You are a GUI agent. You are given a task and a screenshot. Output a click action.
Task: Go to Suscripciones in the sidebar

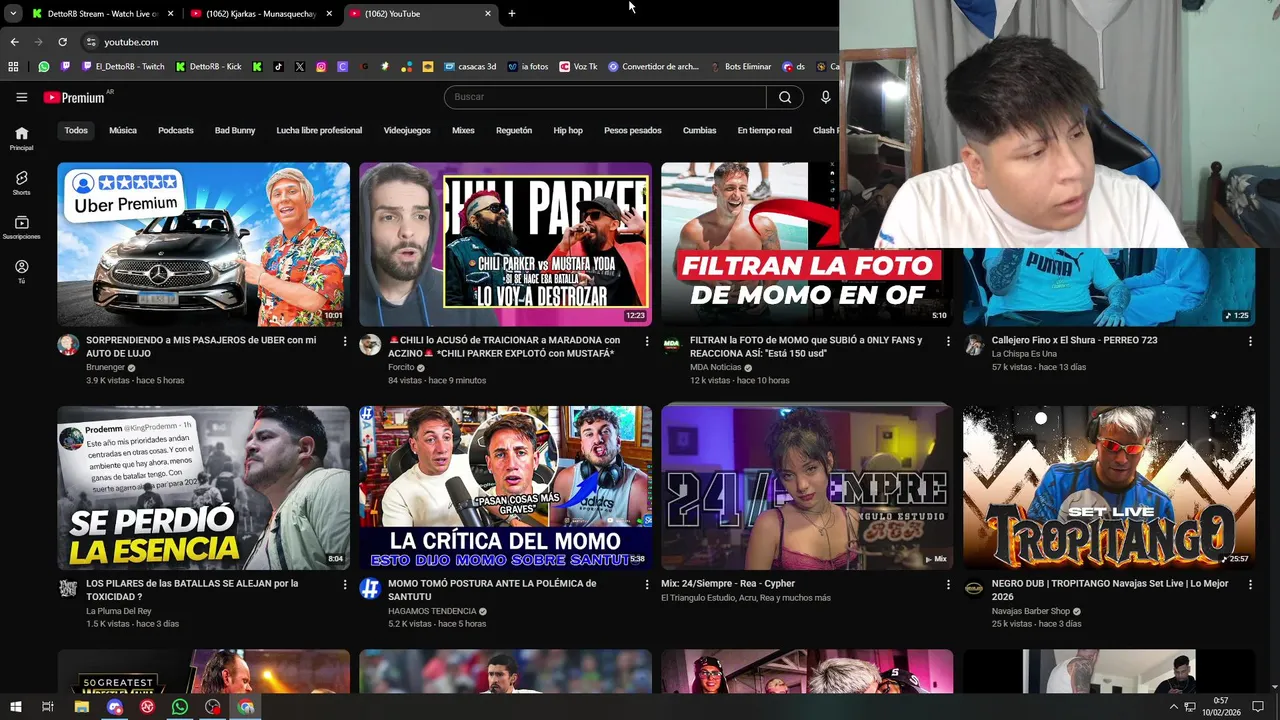21,227
